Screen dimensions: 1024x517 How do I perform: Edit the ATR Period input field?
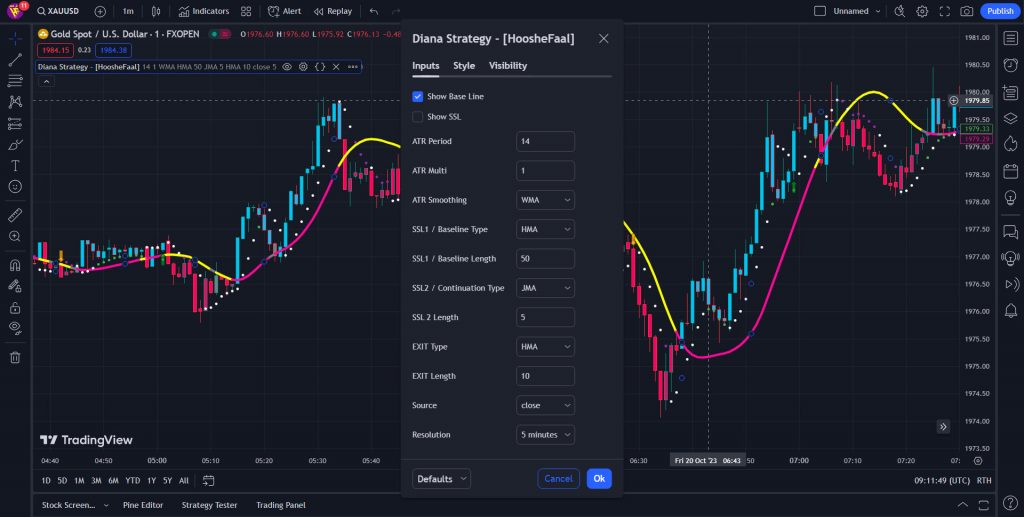[545, 141]
